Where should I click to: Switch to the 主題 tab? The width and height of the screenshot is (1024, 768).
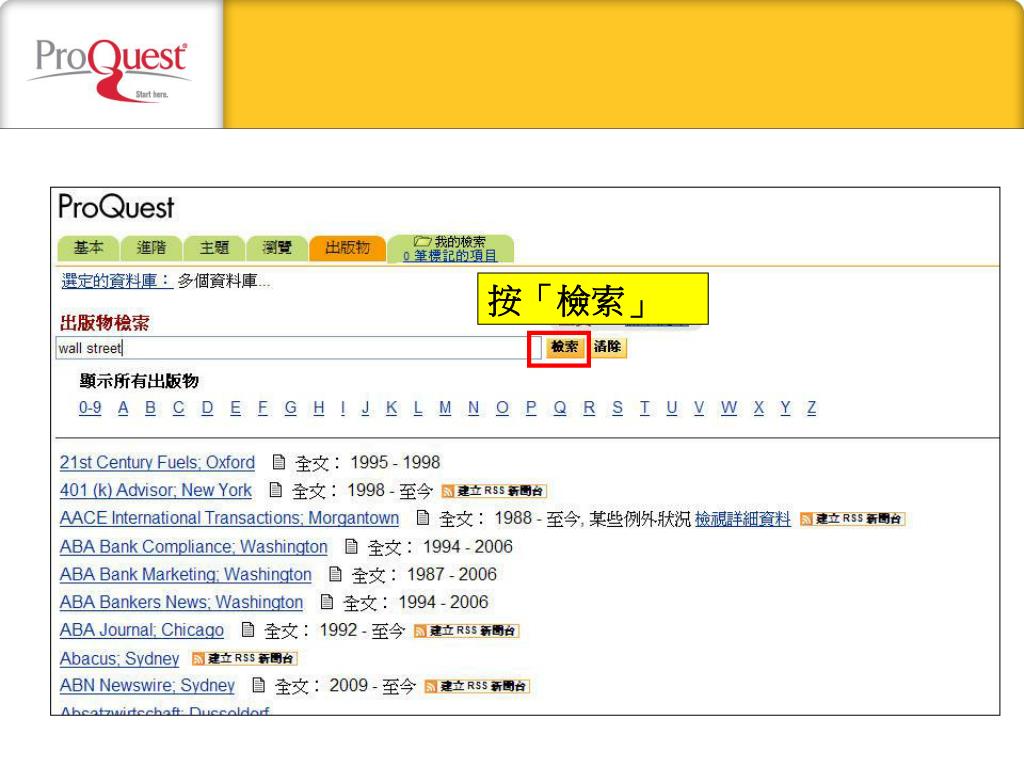(x=214, y=248)
